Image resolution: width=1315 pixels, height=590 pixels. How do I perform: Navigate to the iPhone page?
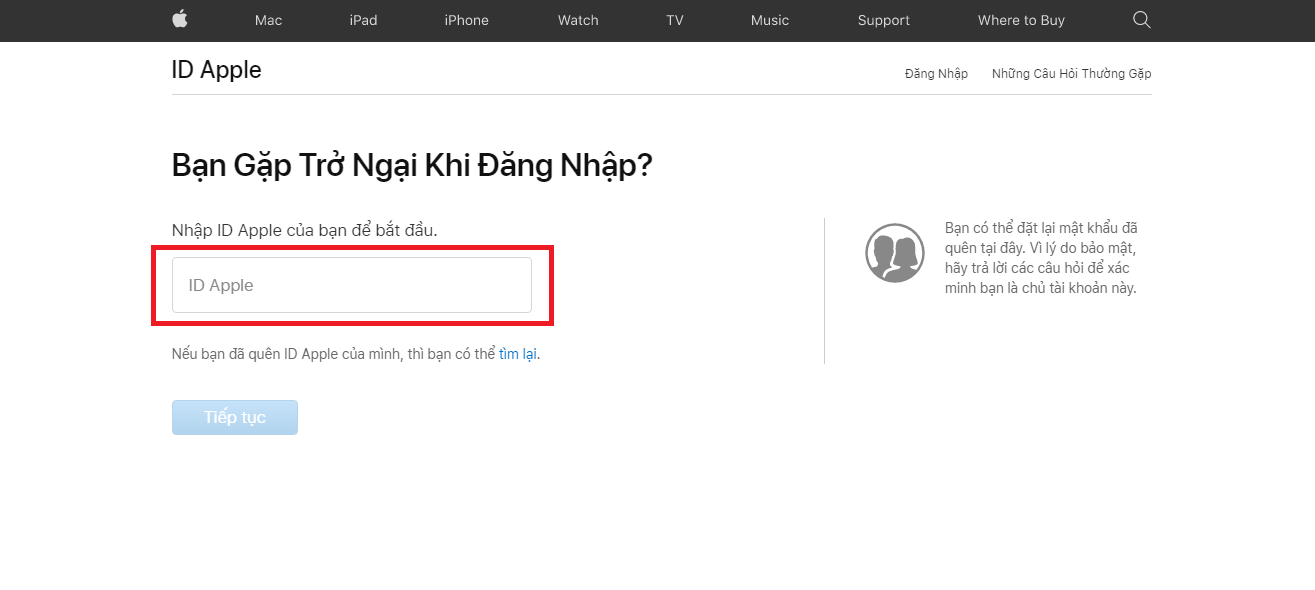[x=465, y=20]
